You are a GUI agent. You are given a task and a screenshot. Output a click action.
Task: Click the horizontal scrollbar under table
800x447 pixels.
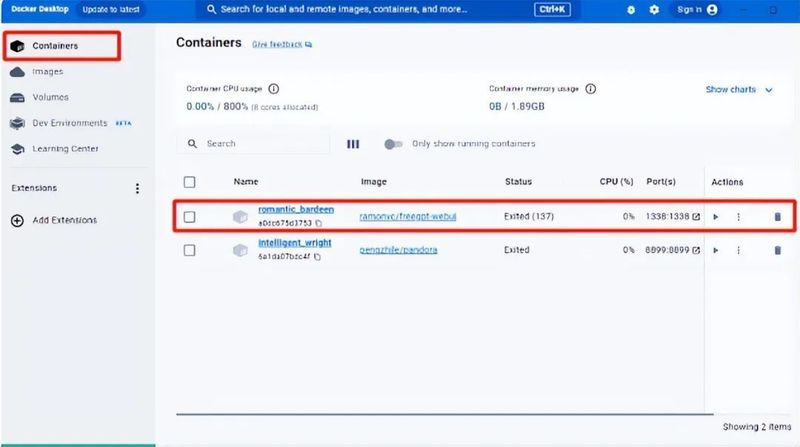(x=444, y=414)
